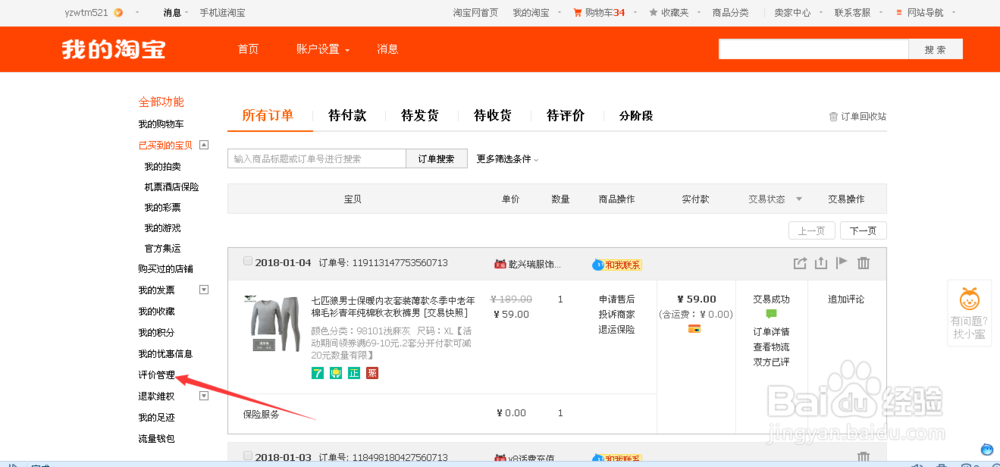
Task: Click the order recycle bin trash icon
Action: click(x=833, y=116)
